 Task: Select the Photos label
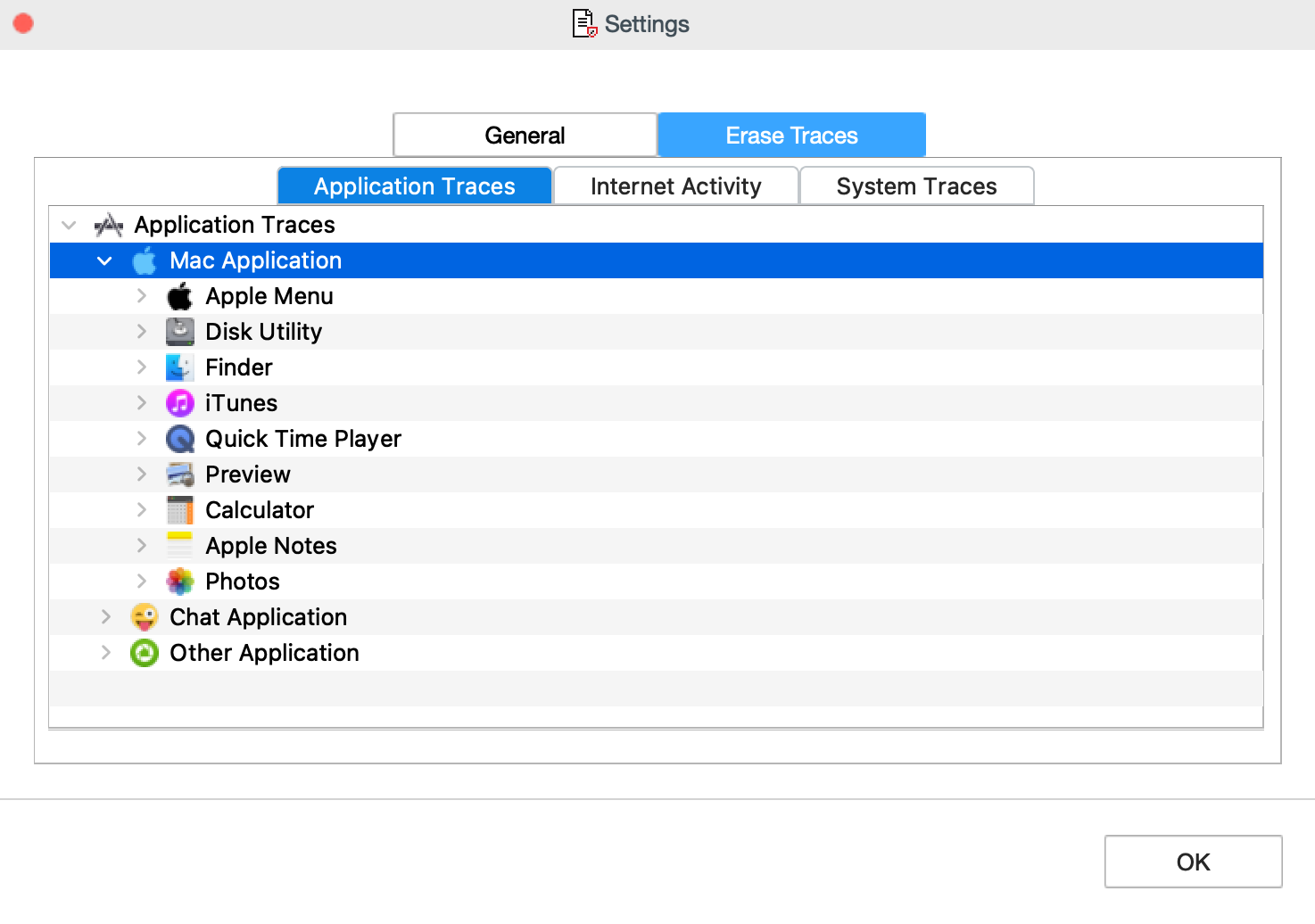pos(243,582)
